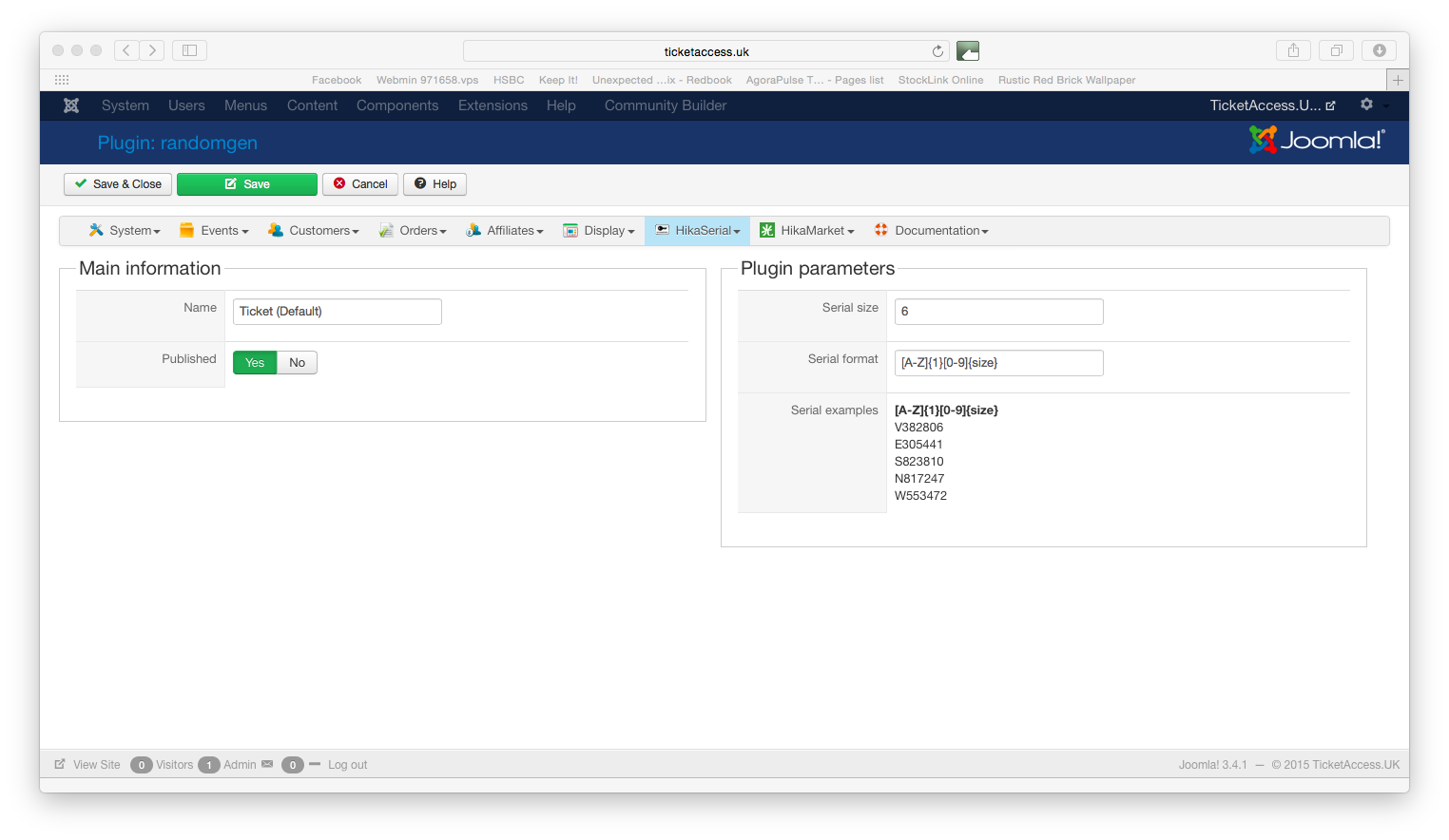
Task: Click the extension image icon beside address bar
Action: click(968, 51)
